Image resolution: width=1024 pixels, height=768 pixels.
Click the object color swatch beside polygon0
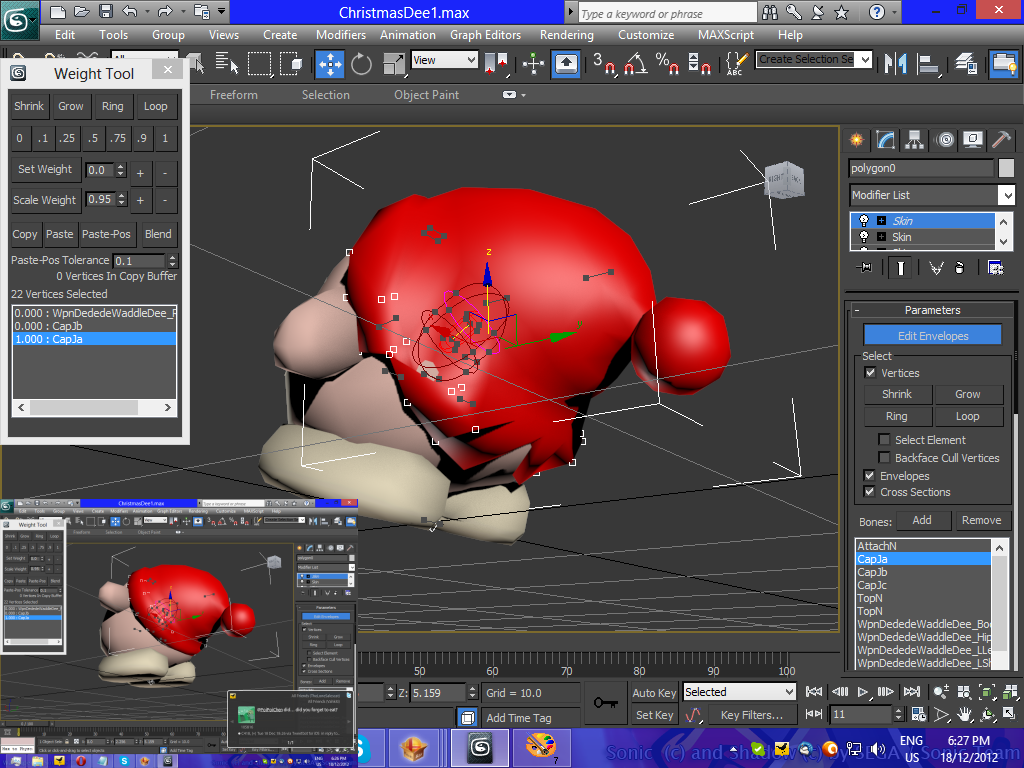point(1006,168)
